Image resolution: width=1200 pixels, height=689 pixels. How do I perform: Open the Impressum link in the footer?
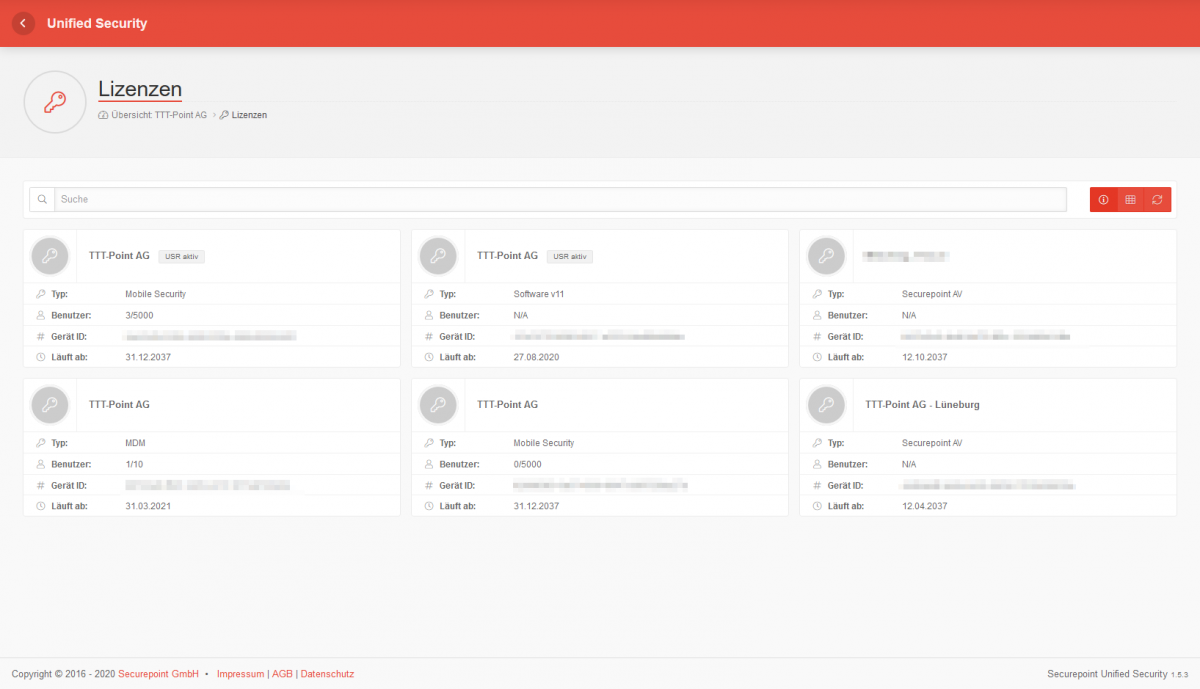240,674
